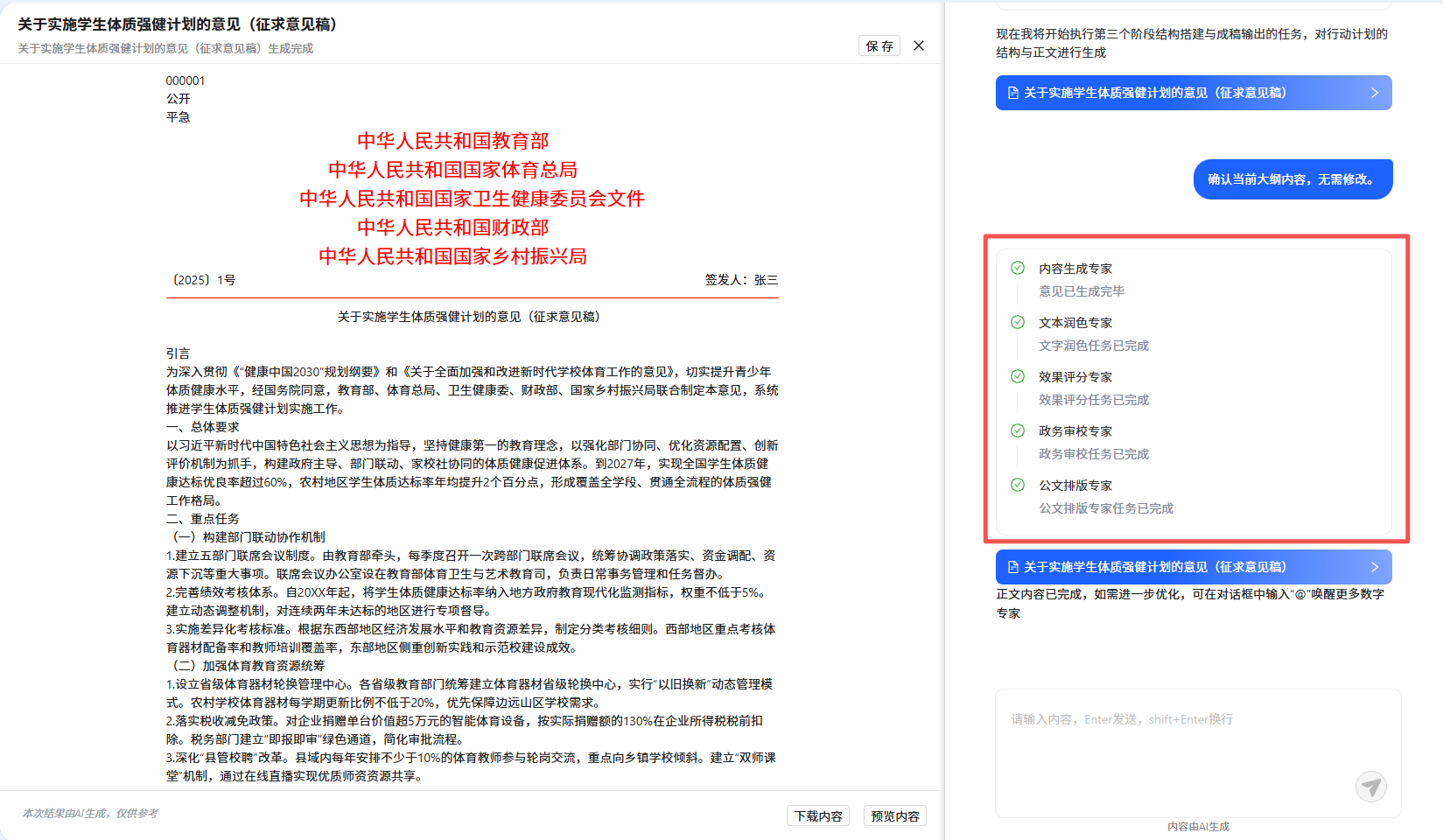Screen dimensions: 1443x840
Task: Click the red 中华人民共和国教育部 header line
Action: [452, 141]
